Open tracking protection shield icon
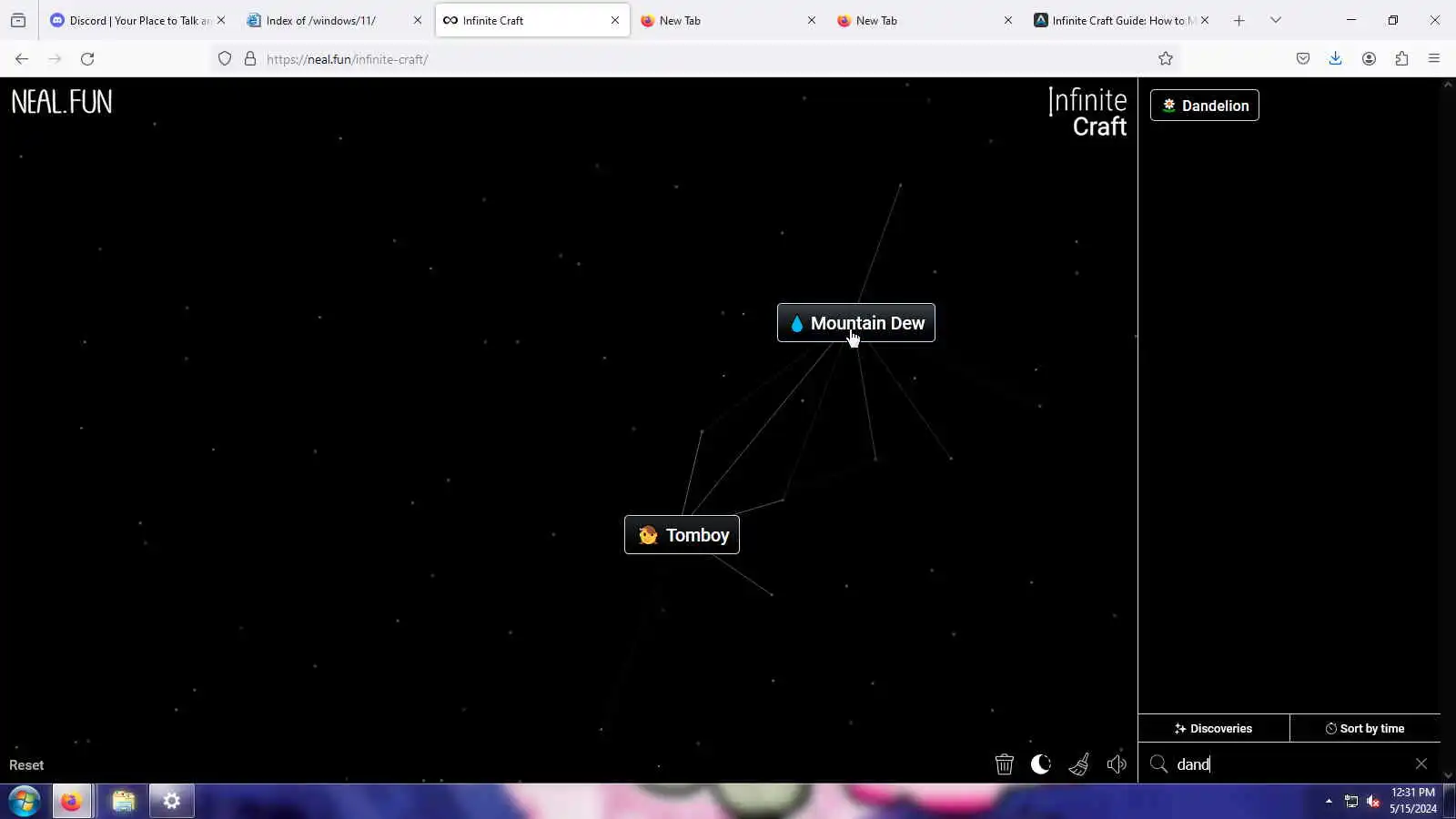The width and height of the screenshot is (1456, 819). point(225,59)
